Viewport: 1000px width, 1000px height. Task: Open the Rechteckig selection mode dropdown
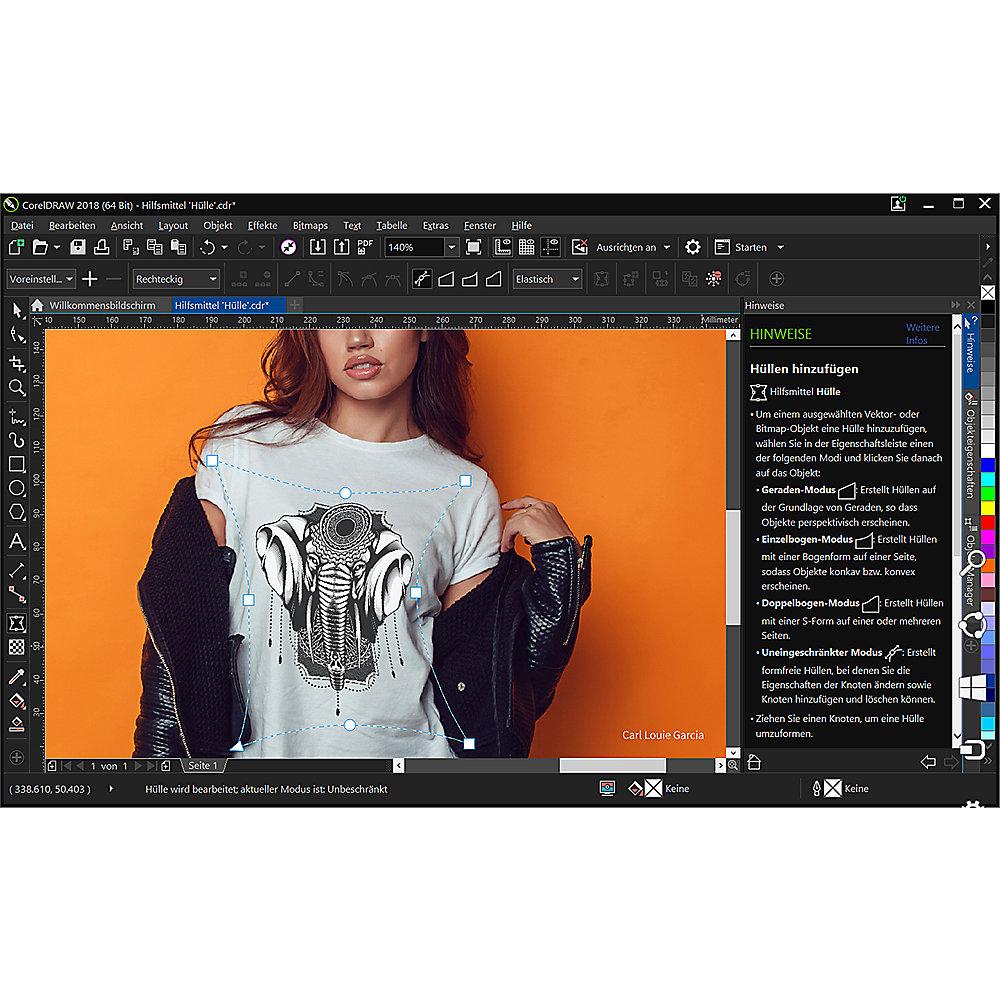pyautogui.click(x=212, y=279)
